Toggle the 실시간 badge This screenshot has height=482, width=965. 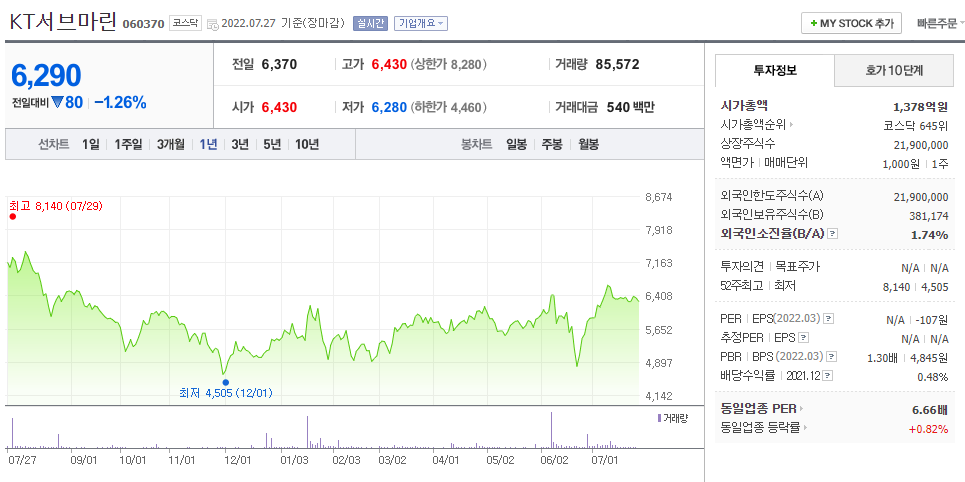pos(370,23)
